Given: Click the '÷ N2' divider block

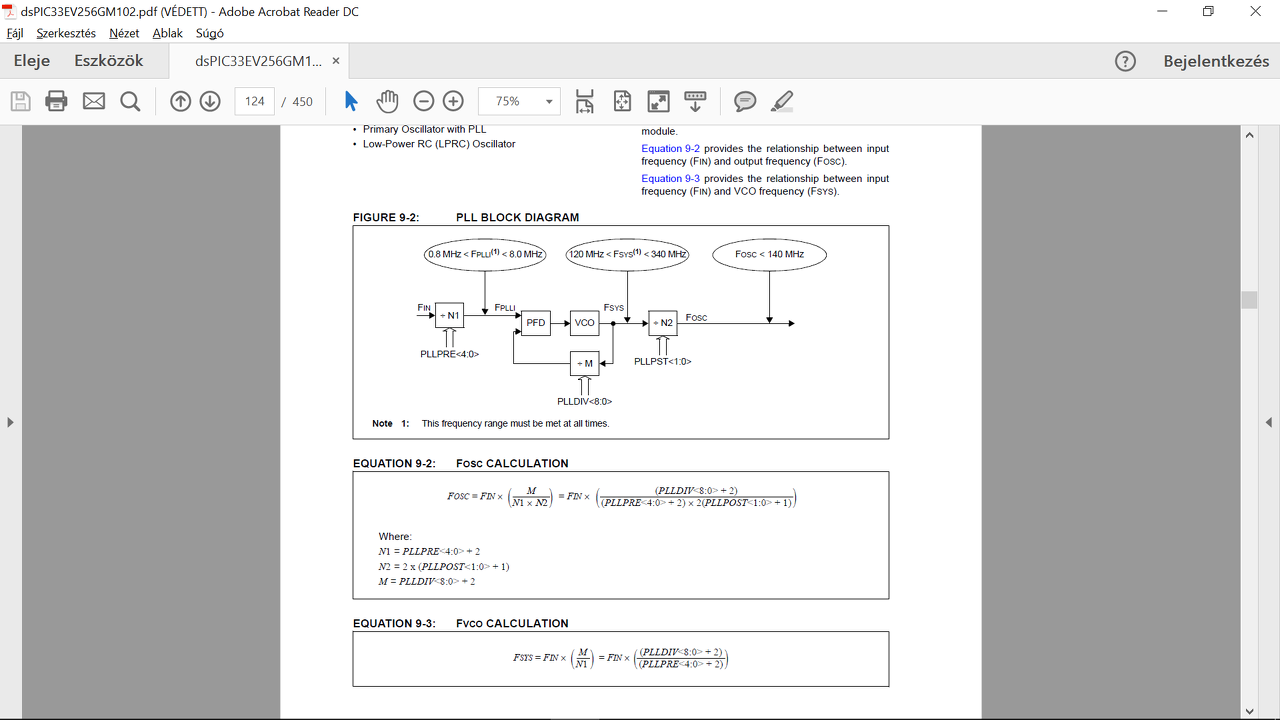Looking at the screenshot, I should click(663, 323).
